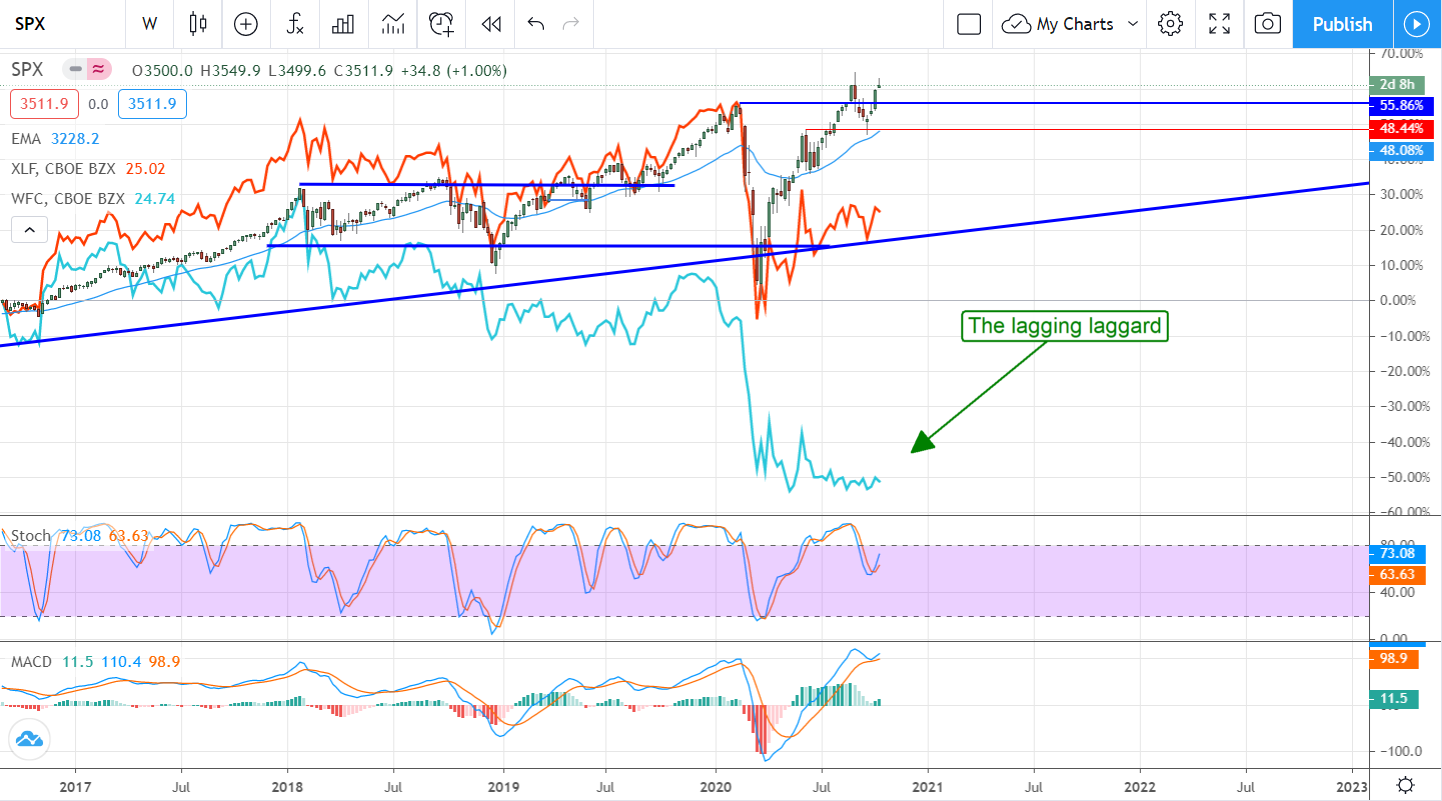Screen dimensions: 1442x801
Task: Click the red 48.44% price scale label
Action: [x=1401, y=129]
